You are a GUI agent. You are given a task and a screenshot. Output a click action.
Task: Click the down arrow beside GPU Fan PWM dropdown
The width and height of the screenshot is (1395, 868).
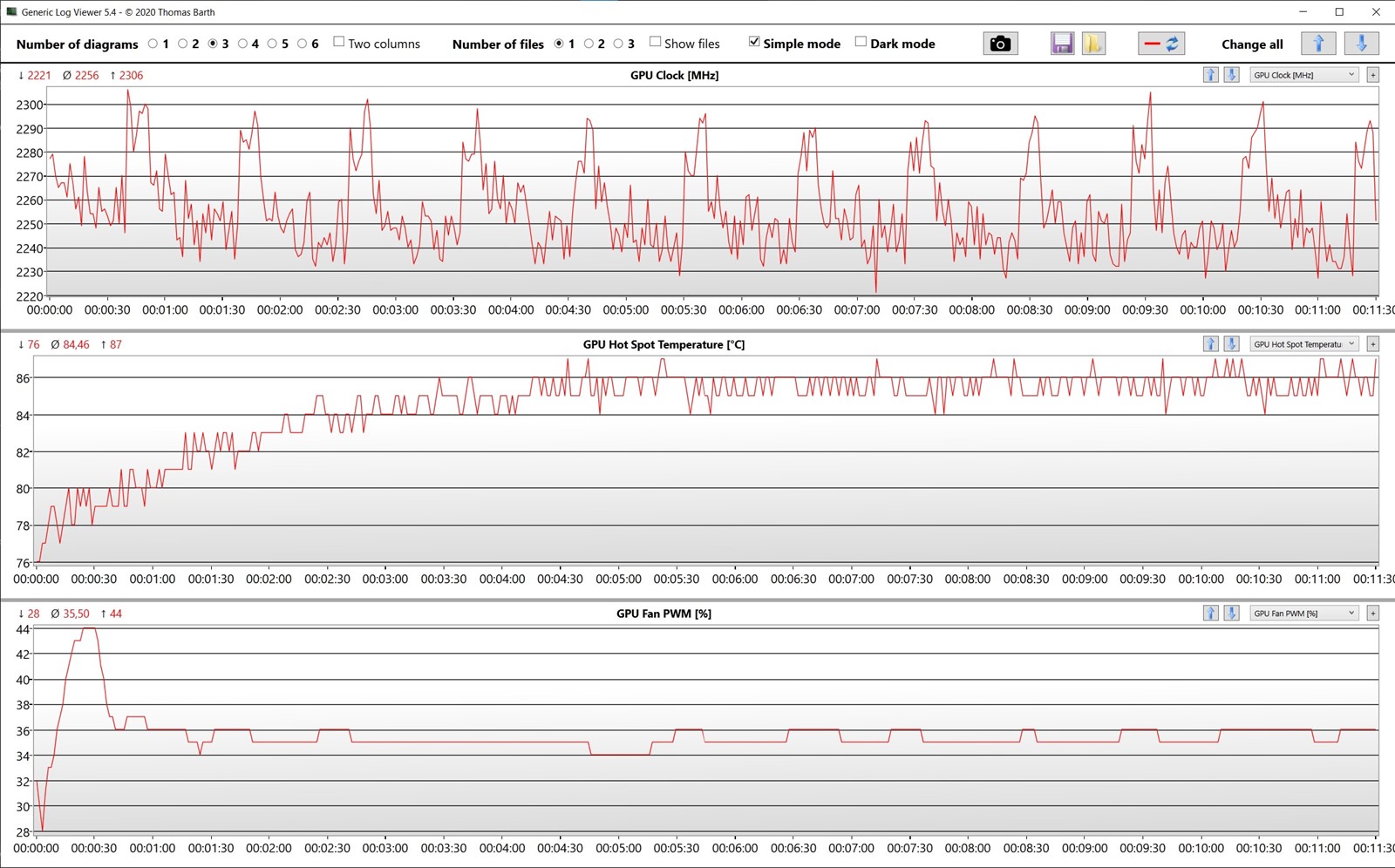[x=1231, y=614]
